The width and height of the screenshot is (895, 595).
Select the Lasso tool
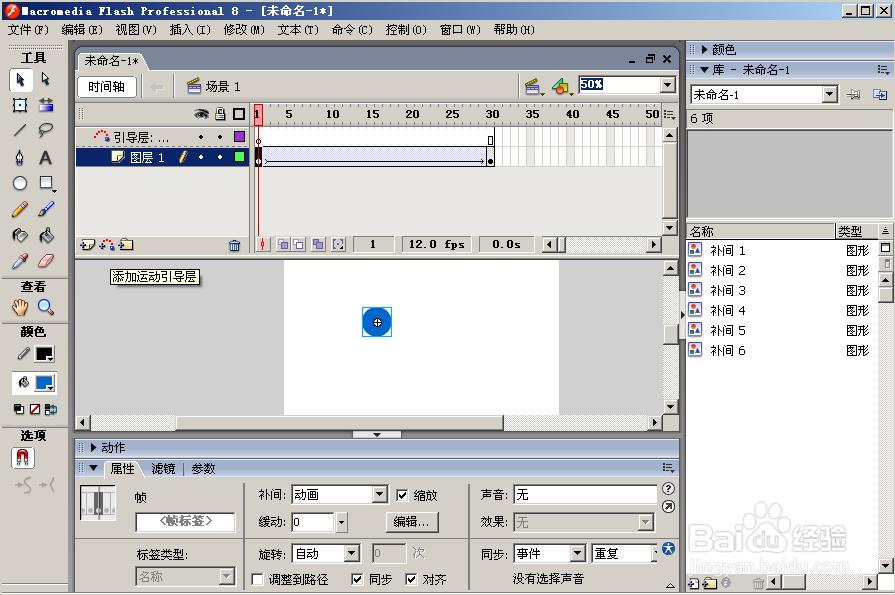tap(46, 130)
